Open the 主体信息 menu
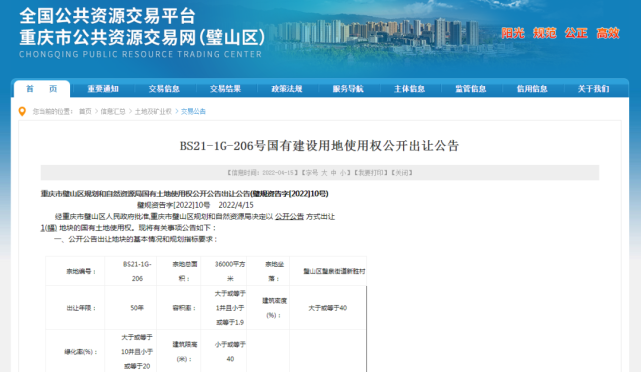This screenshot has width=641, height=372. point(410,89)
